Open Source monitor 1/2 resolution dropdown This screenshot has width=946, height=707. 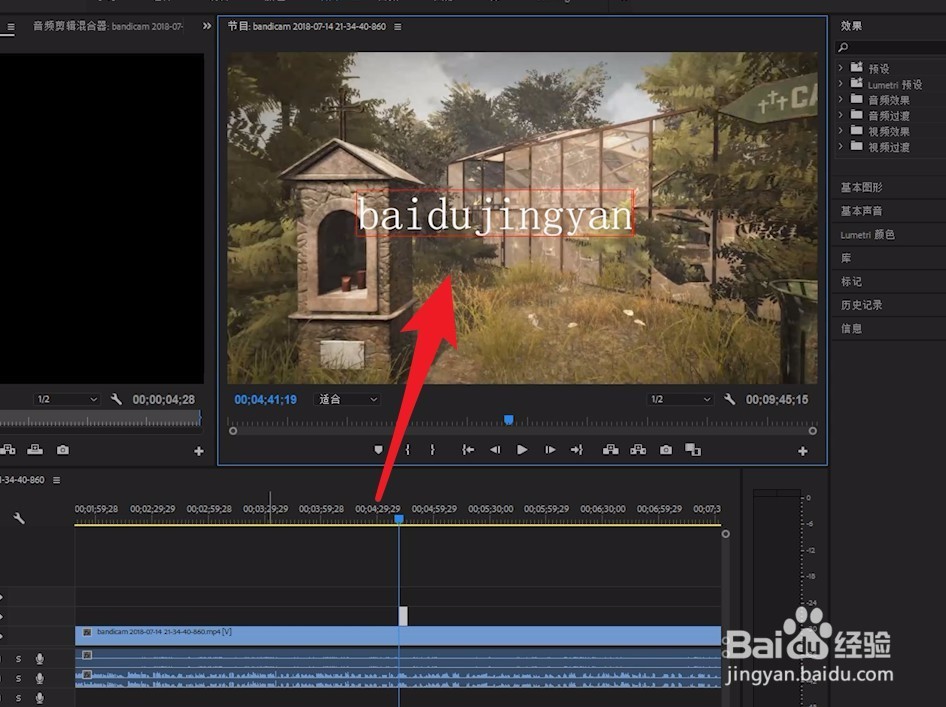tap(66, 399)
